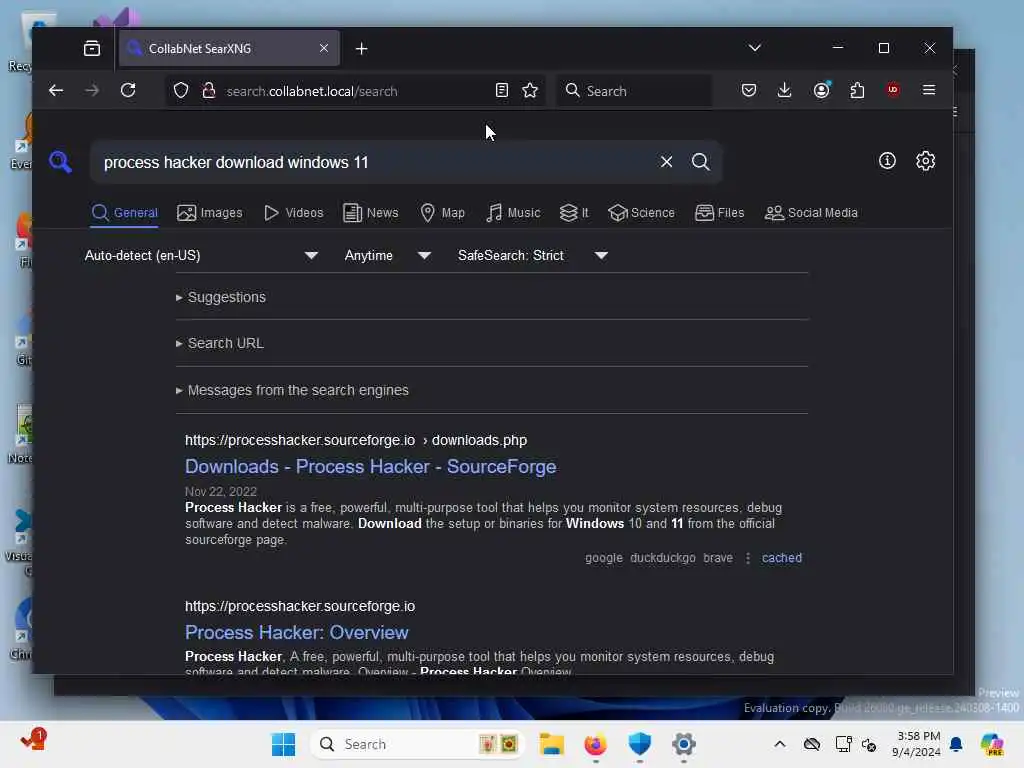
Task: Open Firefox application hamburger menu
Action: (929, 90)
